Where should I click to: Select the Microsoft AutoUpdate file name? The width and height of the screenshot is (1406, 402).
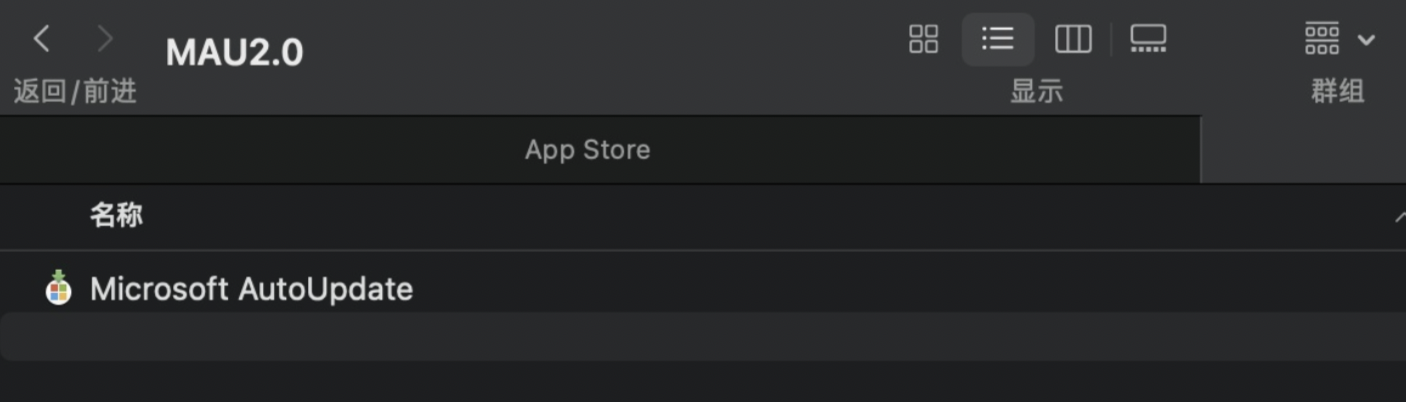click(x=251, y=289)
